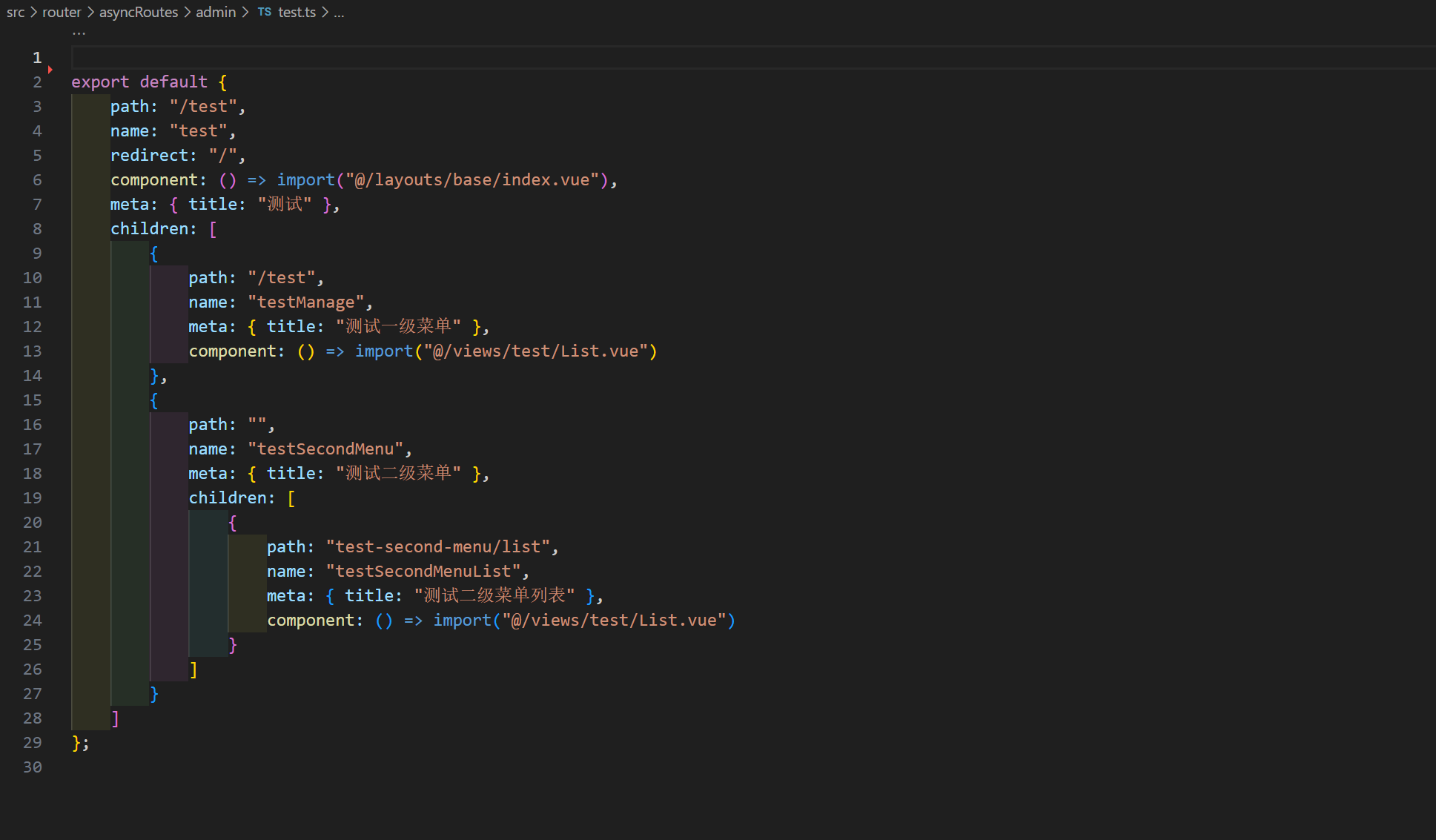Click line number 19 in the gutter

[33, 497]
